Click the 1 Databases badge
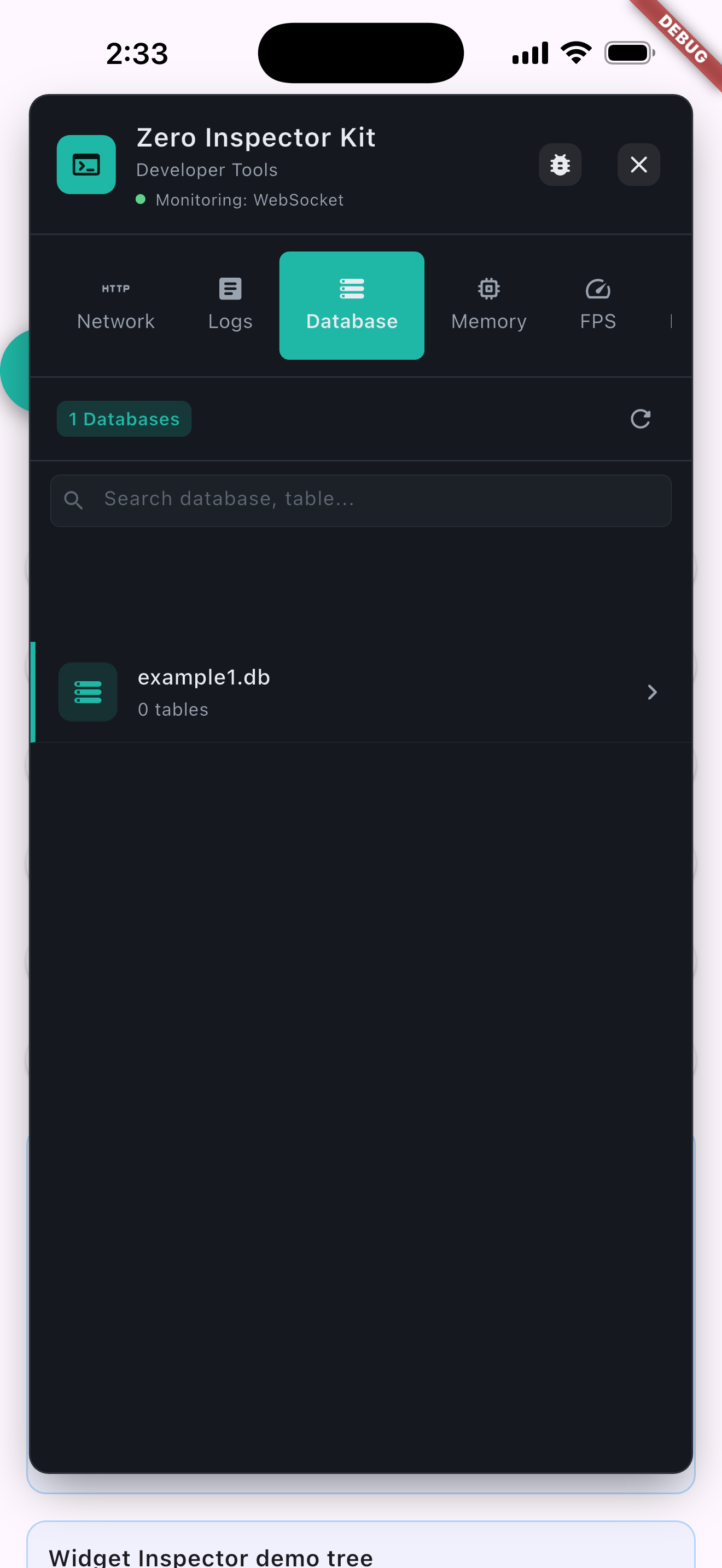The width and height of the screenshot is (722, 1568). click(x=124, y=419)
